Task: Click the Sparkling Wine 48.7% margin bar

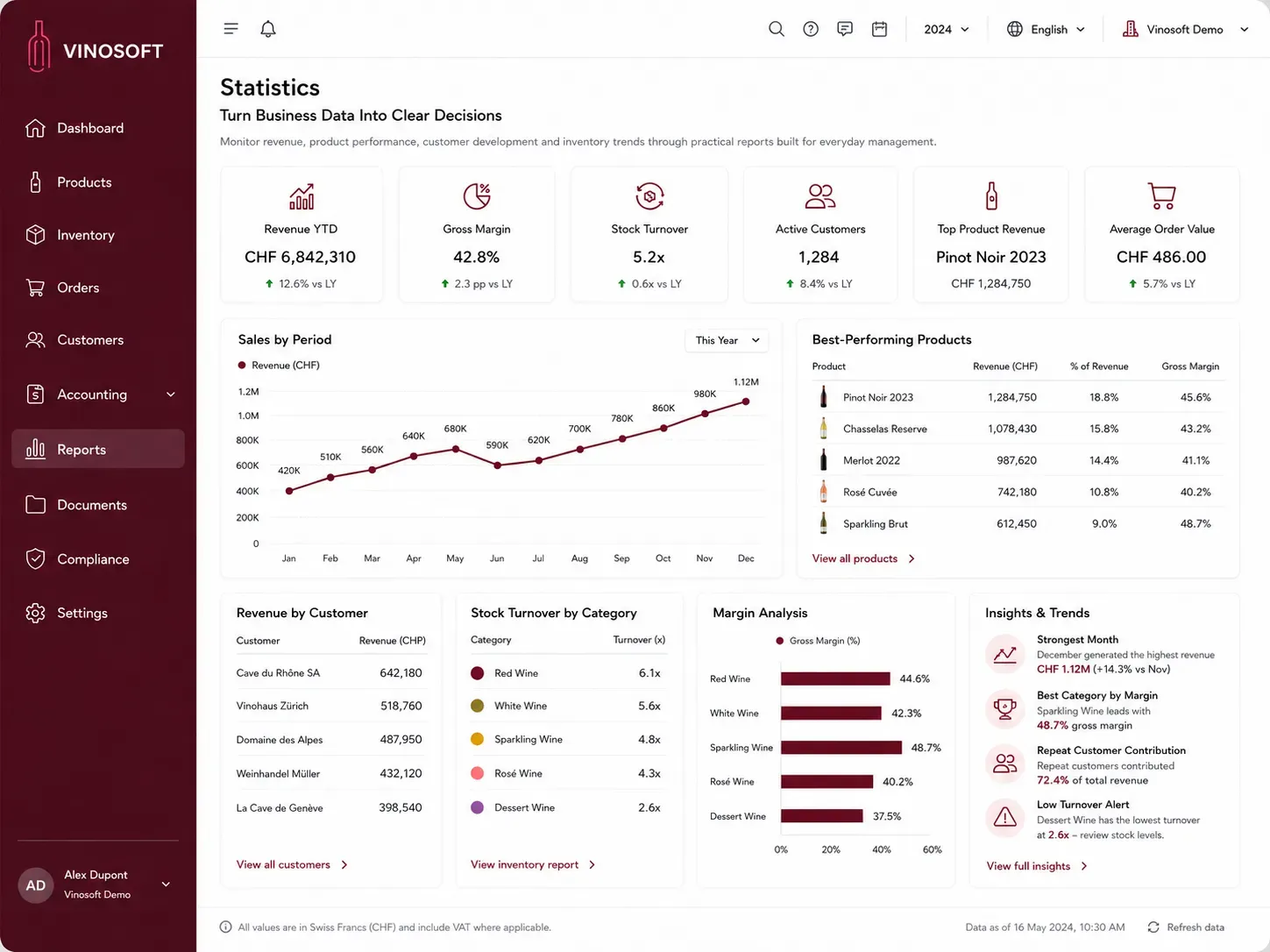Action: point(841,748)
